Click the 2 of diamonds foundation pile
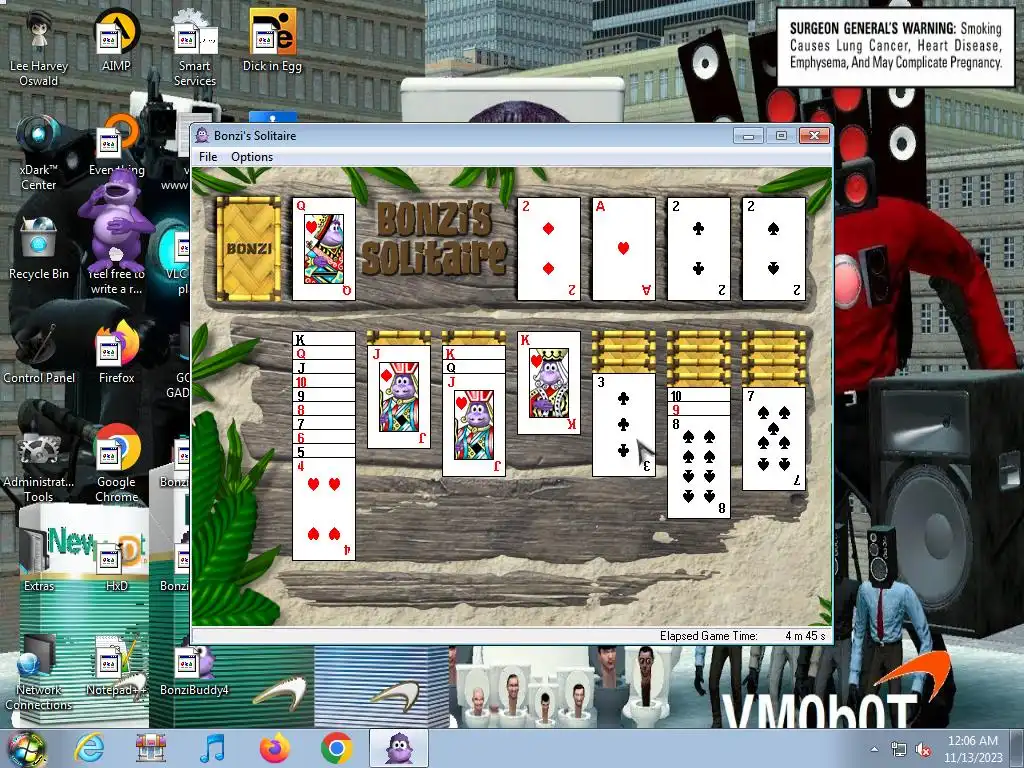 coord(549,249)
